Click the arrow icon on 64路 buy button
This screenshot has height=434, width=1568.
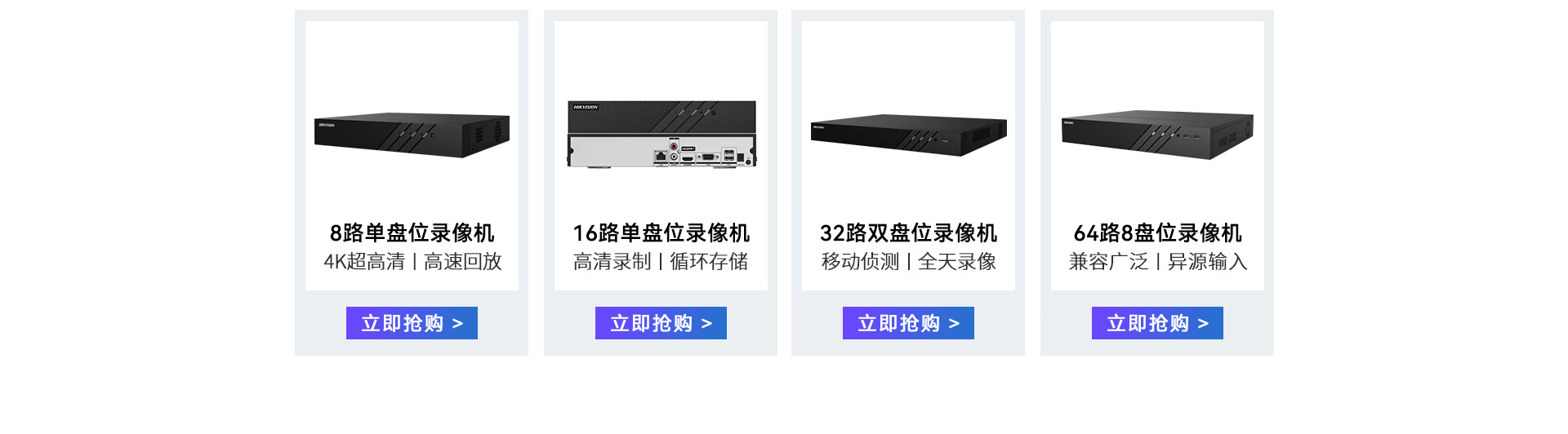pos(1203,324)
